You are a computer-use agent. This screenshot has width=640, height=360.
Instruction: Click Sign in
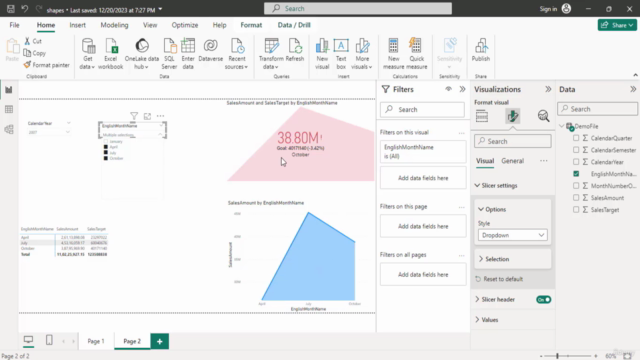tap(548, 9)
